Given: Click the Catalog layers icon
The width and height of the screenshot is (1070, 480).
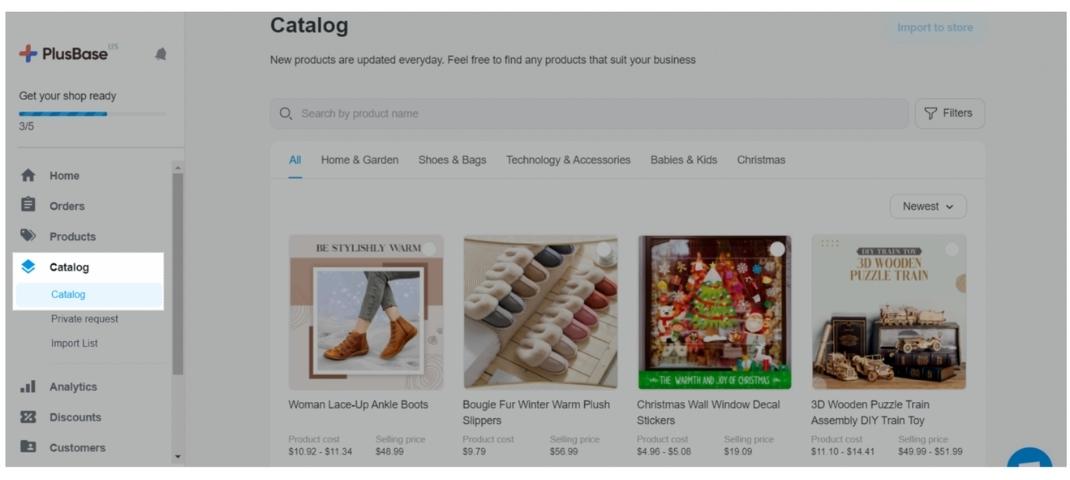Looking at the screenshot, I should point(28,267).
